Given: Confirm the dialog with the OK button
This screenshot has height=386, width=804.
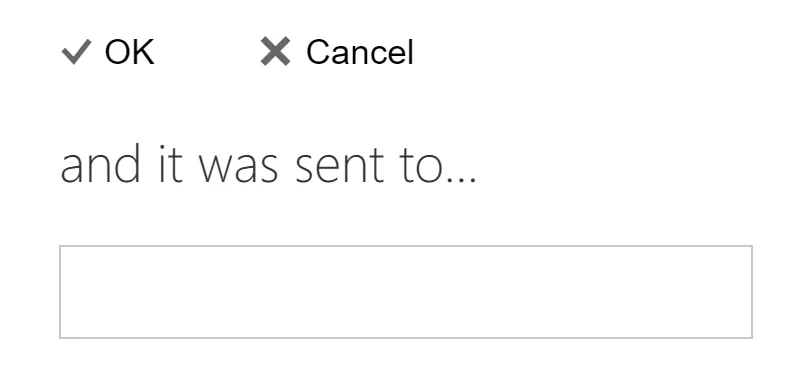Looking at the screenshot, I should point(108,52).
